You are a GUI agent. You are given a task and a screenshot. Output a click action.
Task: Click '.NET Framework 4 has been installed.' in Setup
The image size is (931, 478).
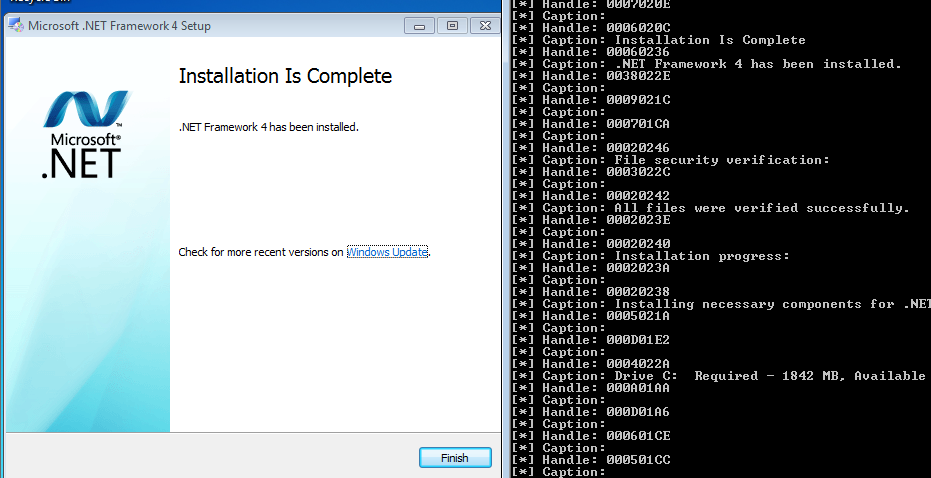tap(268, 127)
